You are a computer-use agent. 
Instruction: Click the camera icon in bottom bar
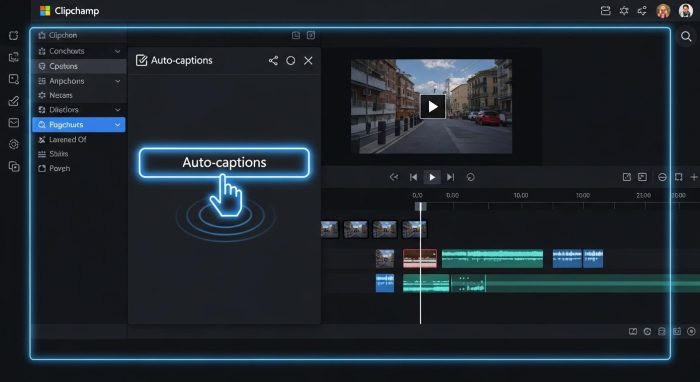[x=677, y=331]
